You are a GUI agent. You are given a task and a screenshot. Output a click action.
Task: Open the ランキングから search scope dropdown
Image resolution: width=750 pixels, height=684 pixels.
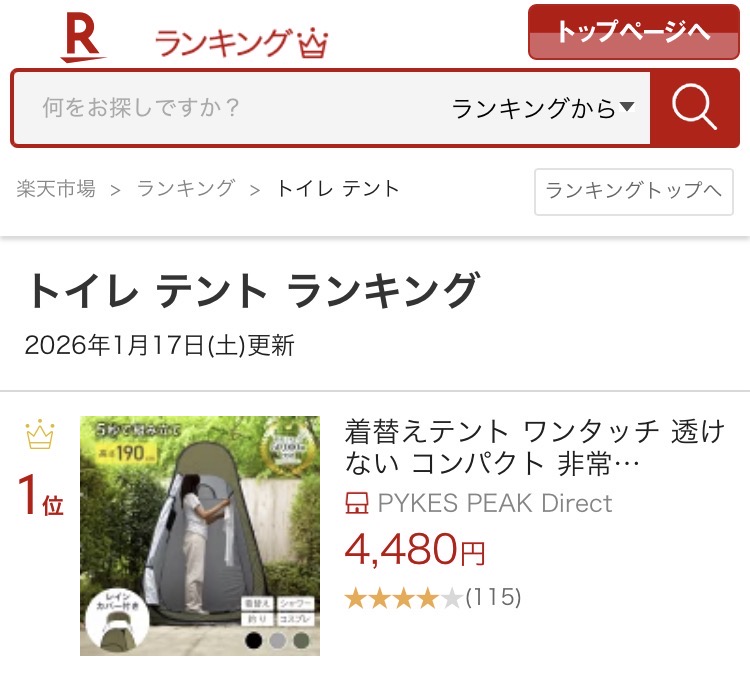[x=543, y=108]
